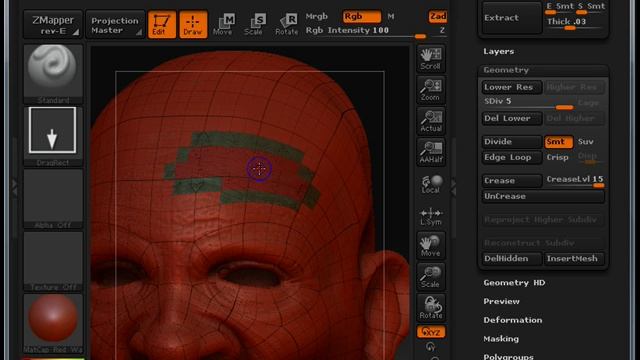This screenshot has width=640, height=360.
Task: Toggle the Local transformations icon
Action: click(x=431, y=183)
